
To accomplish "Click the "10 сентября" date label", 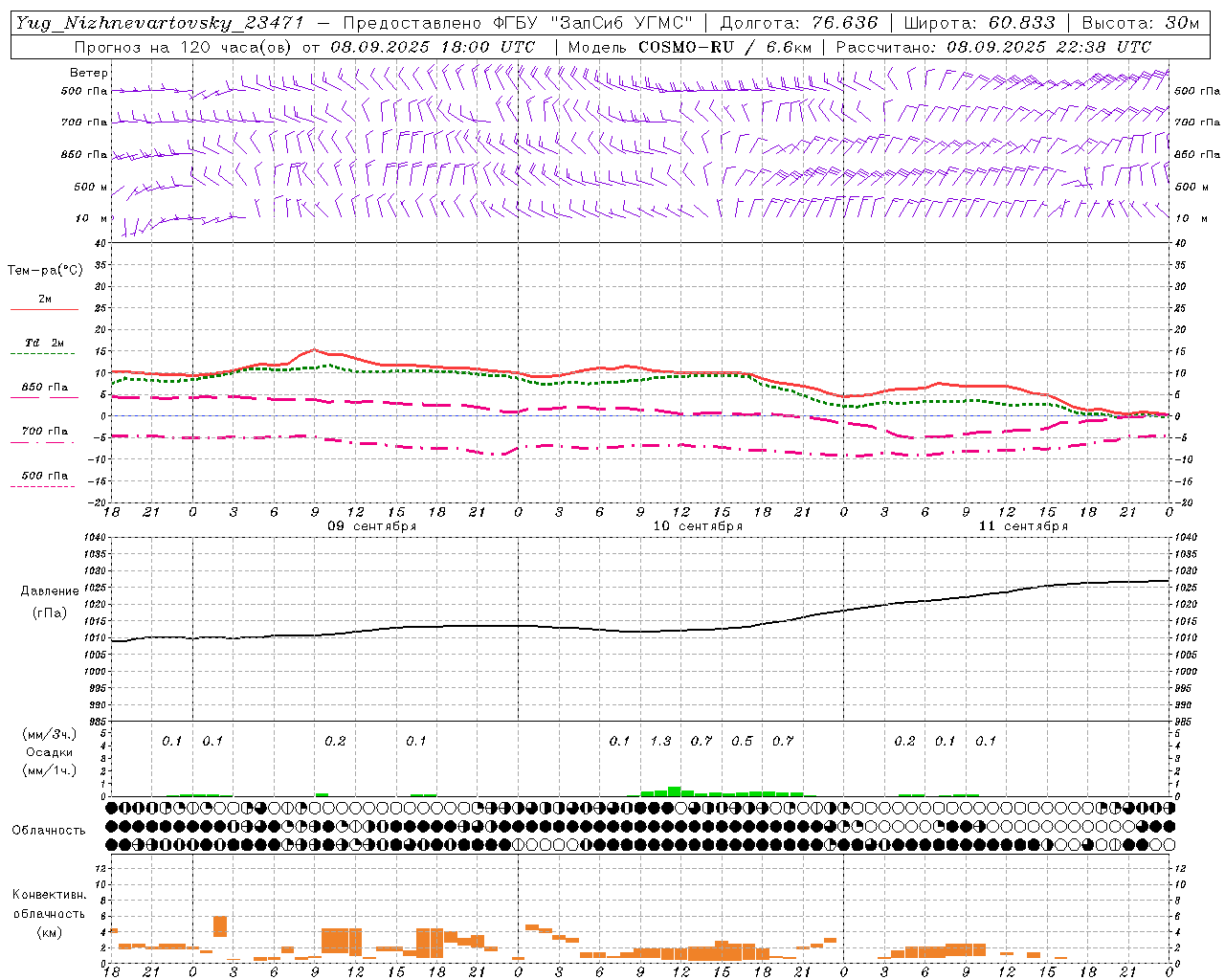I will [x=698, y=526].
